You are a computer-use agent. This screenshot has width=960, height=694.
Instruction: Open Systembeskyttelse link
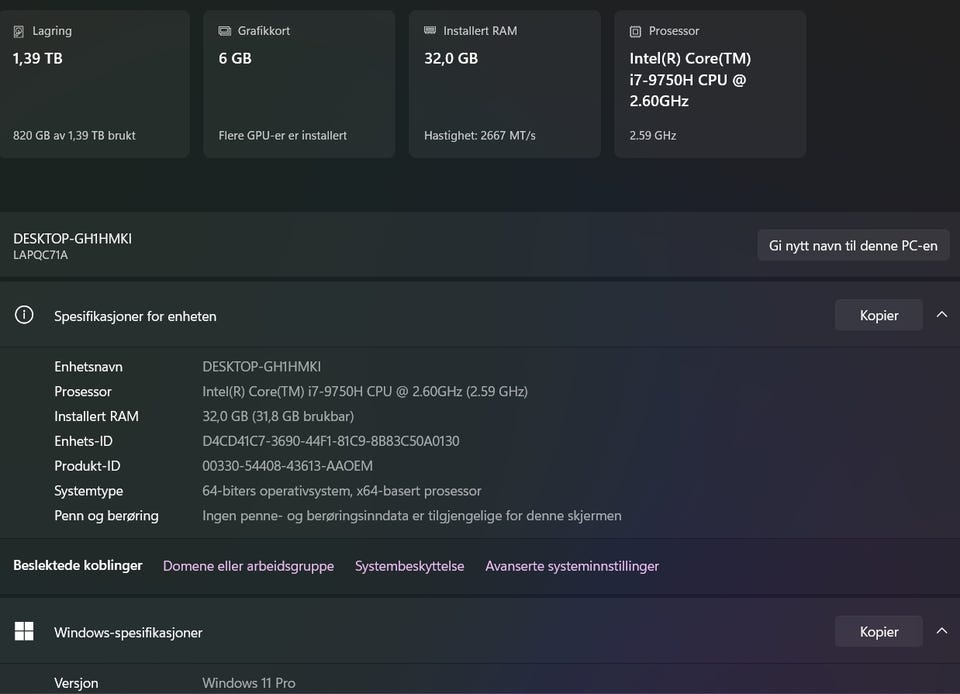tap(410, 566)
